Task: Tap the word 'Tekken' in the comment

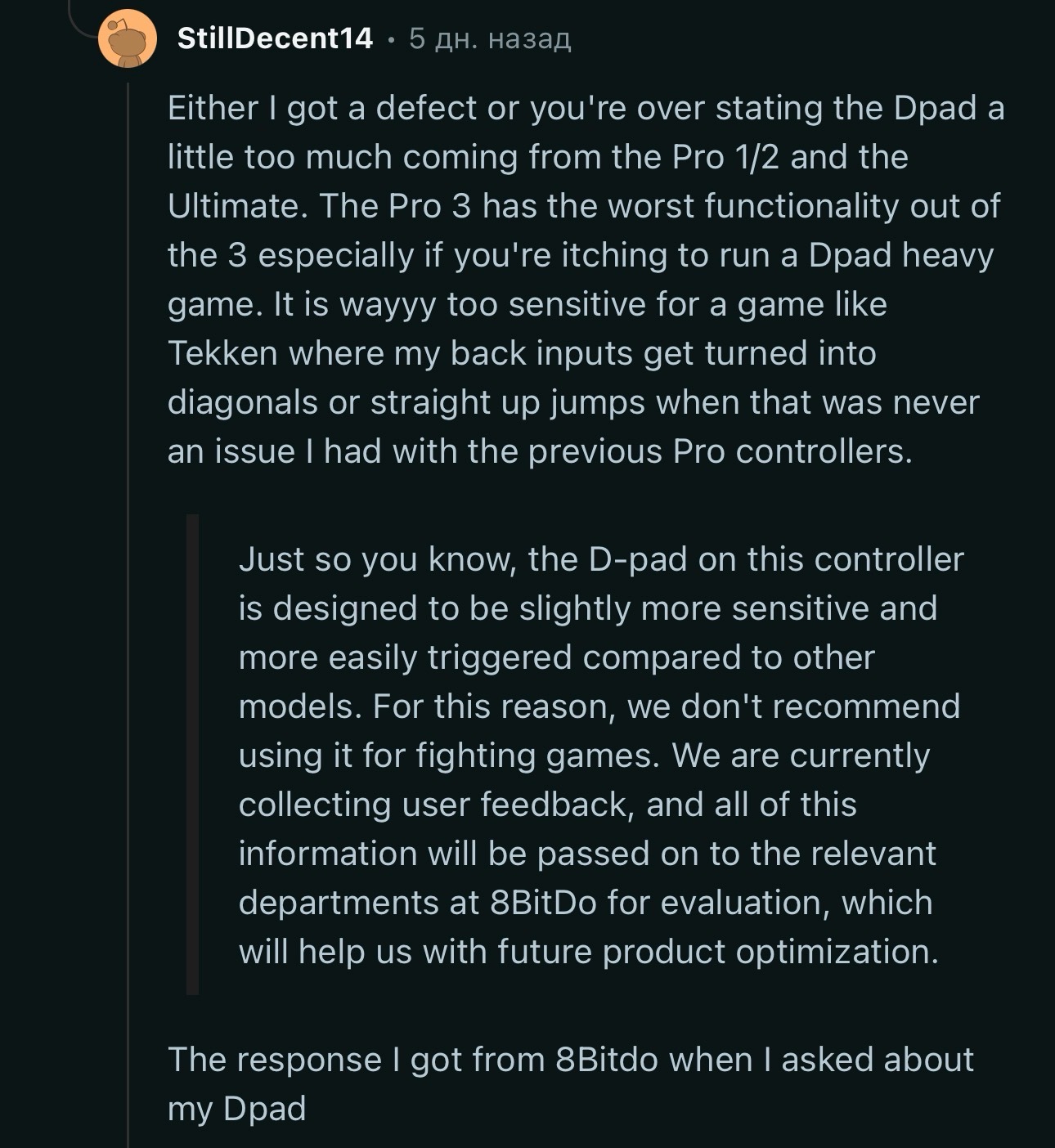Action: coord(222,353)
